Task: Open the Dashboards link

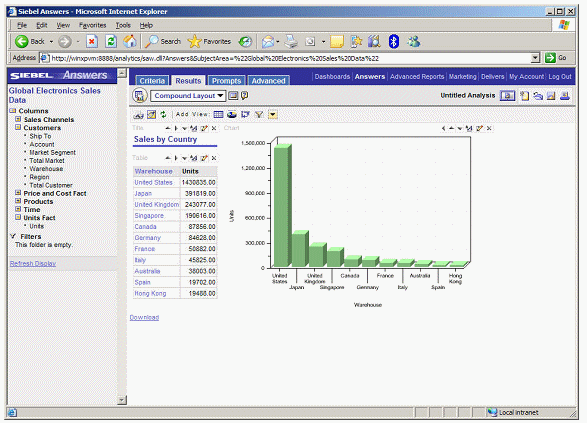Action: tap(332, 76)
